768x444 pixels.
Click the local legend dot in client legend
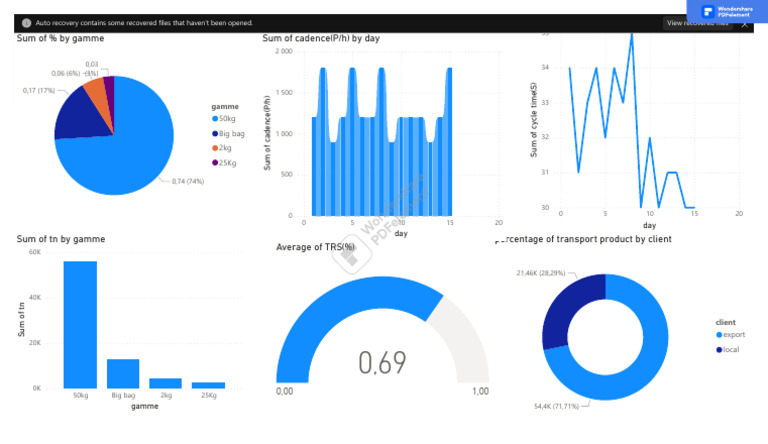719,349
